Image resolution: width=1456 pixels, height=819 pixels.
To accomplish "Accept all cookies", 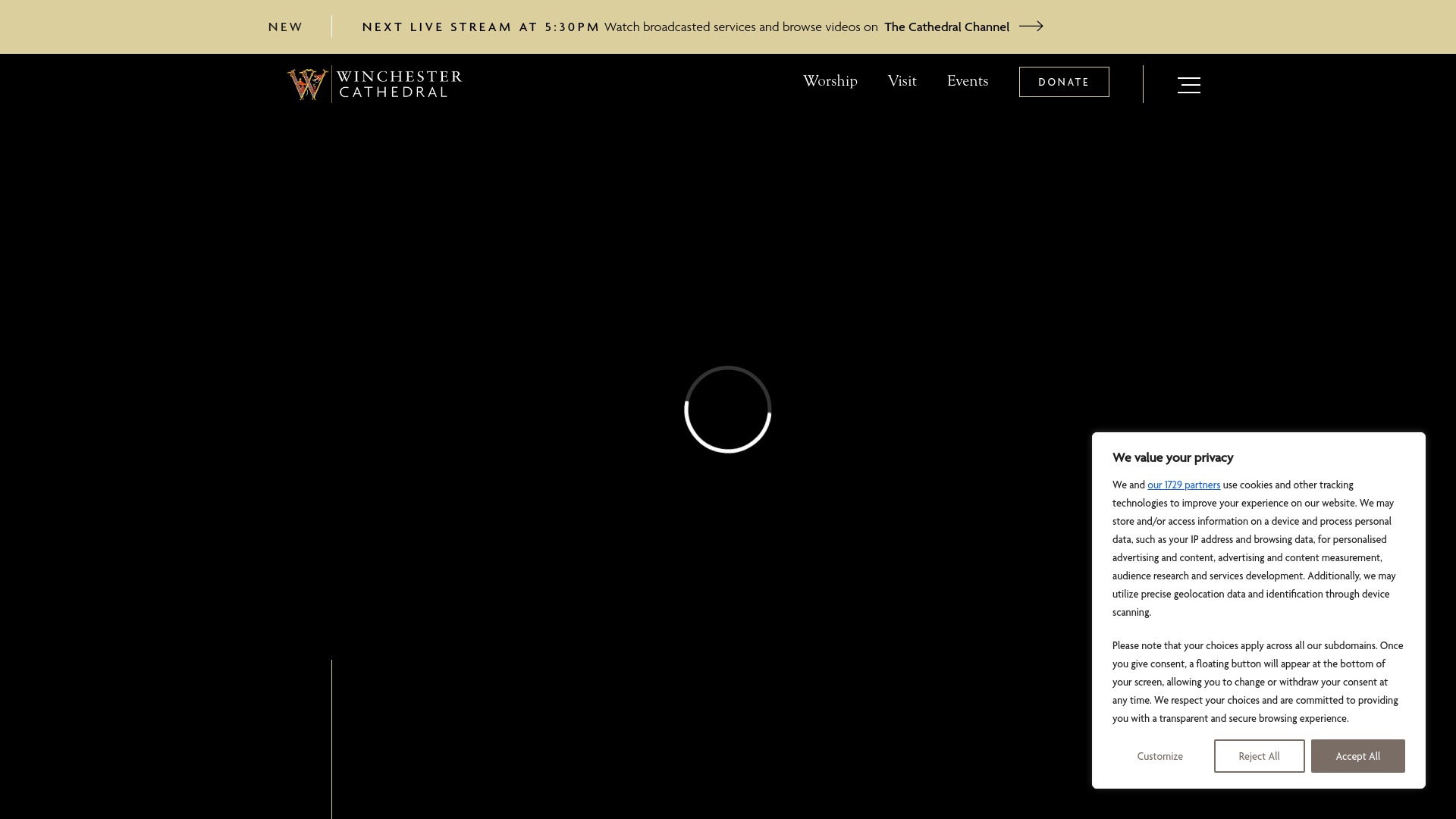I will click(1357, 756).
